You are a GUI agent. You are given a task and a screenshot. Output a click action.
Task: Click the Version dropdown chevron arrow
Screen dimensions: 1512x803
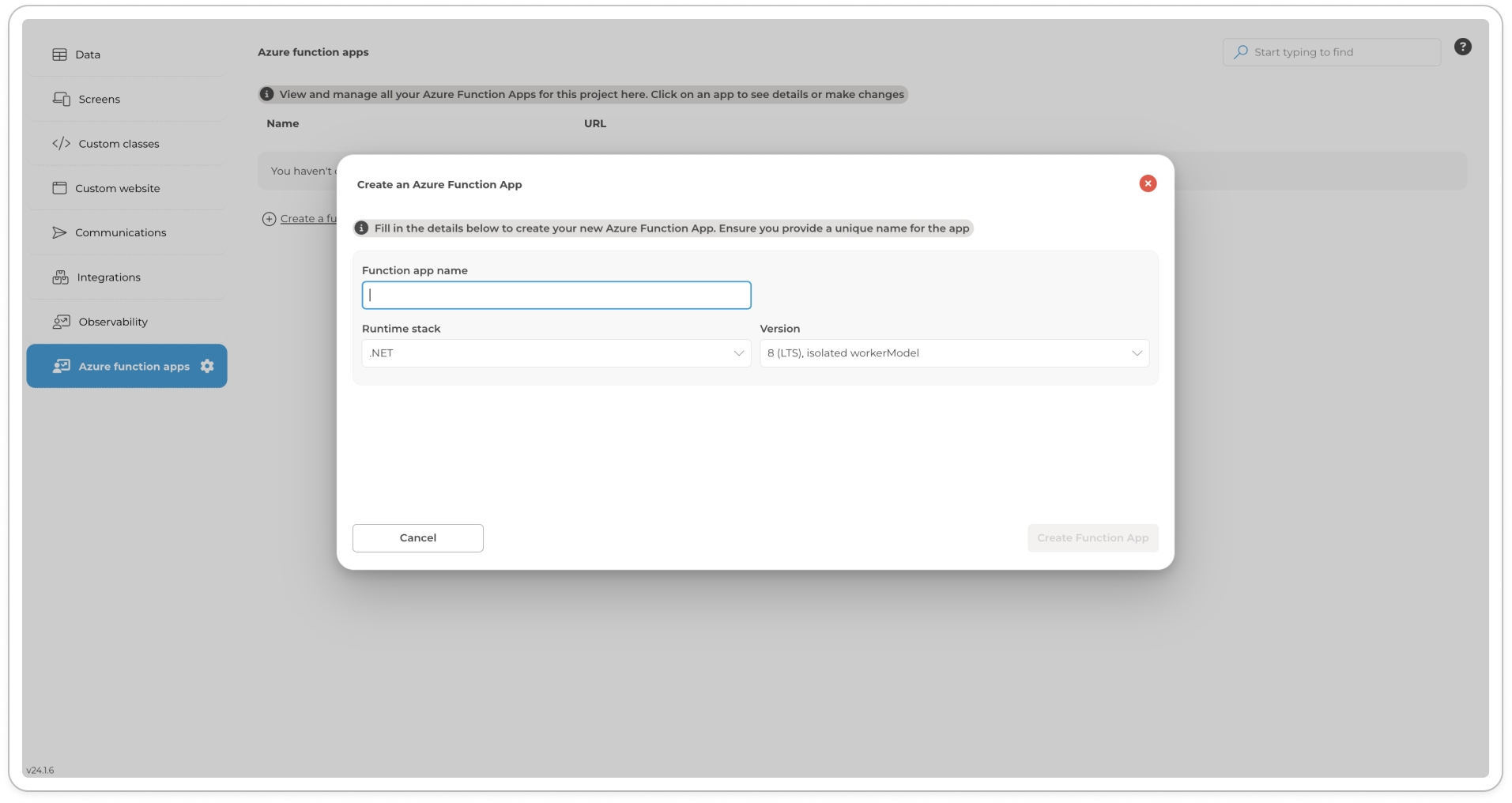tap(1137, 353)
